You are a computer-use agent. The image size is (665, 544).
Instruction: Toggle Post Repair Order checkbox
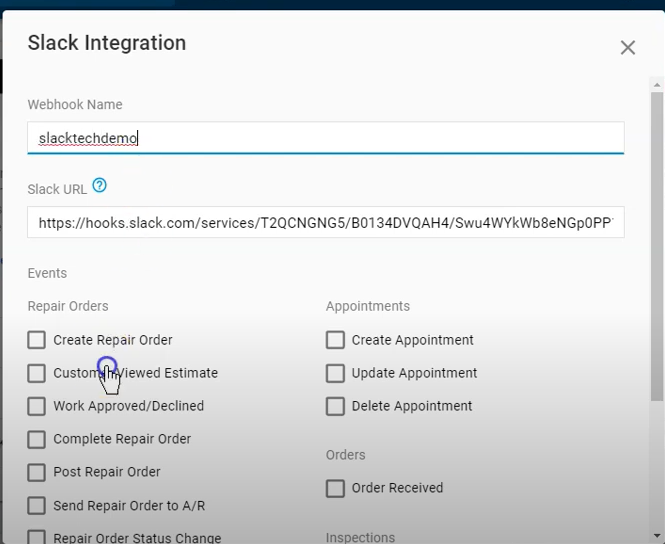coord(36,472)
